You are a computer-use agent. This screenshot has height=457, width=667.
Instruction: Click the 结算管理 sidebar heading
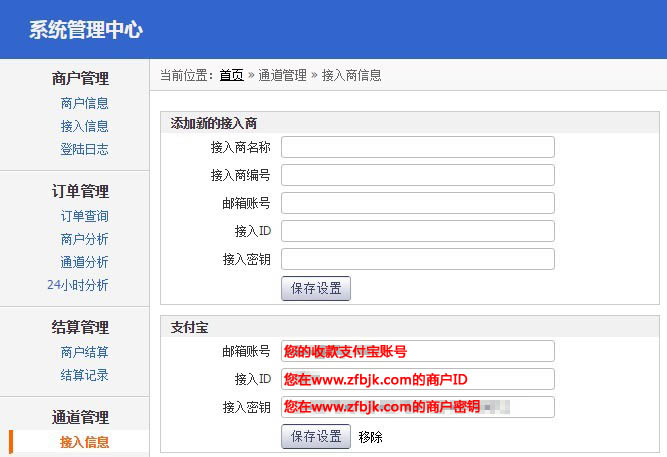80,327
